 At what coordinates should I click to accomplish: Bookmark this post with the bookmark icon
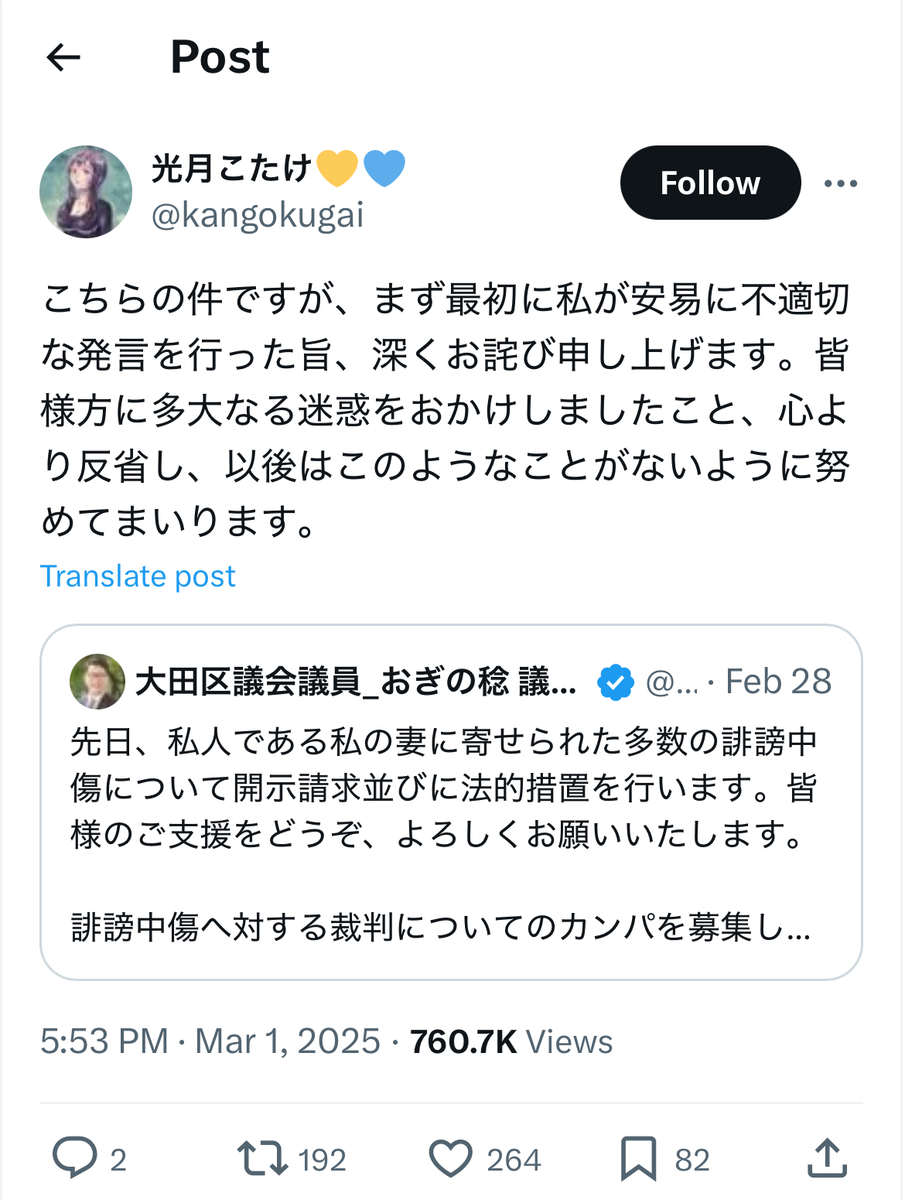[638, 1159]
